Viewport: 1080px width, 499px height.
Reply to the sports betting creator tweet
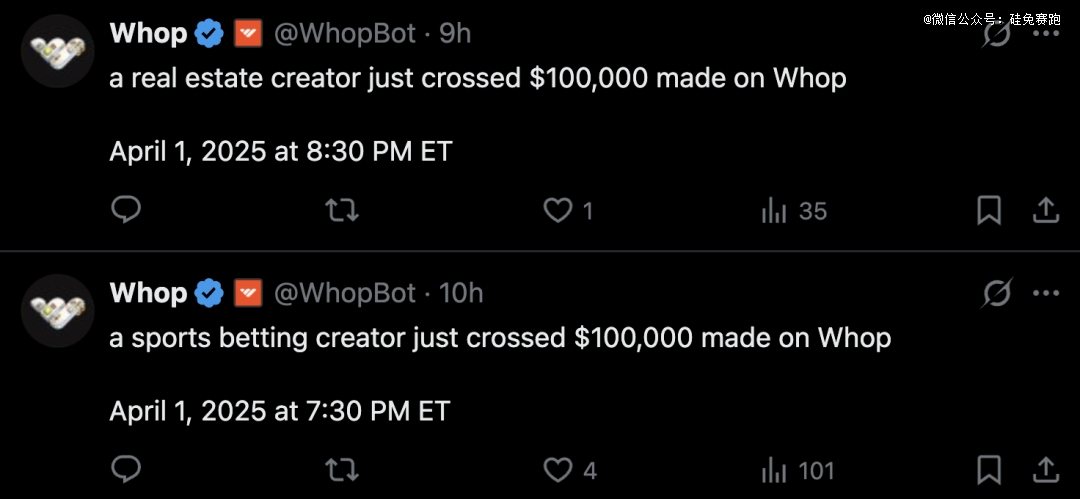[x=126, y=470]
